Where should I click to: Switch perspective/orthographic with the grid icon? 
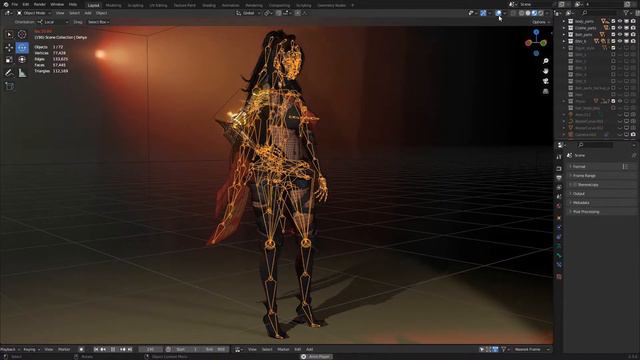[546, 91]
